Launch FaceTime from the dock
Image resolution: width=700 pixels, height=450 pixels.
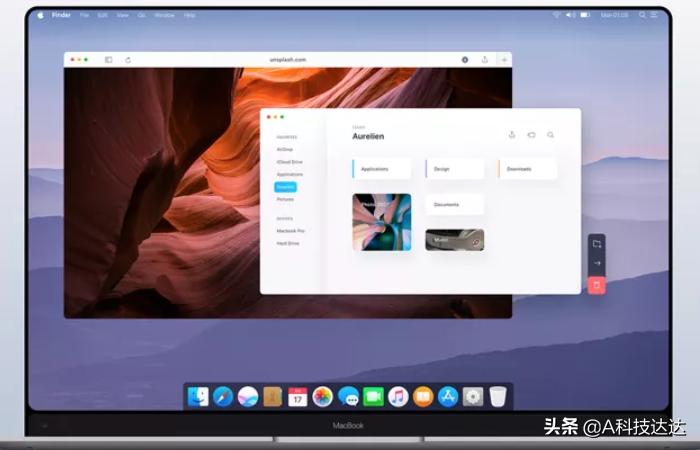click(x=373, y=396)
